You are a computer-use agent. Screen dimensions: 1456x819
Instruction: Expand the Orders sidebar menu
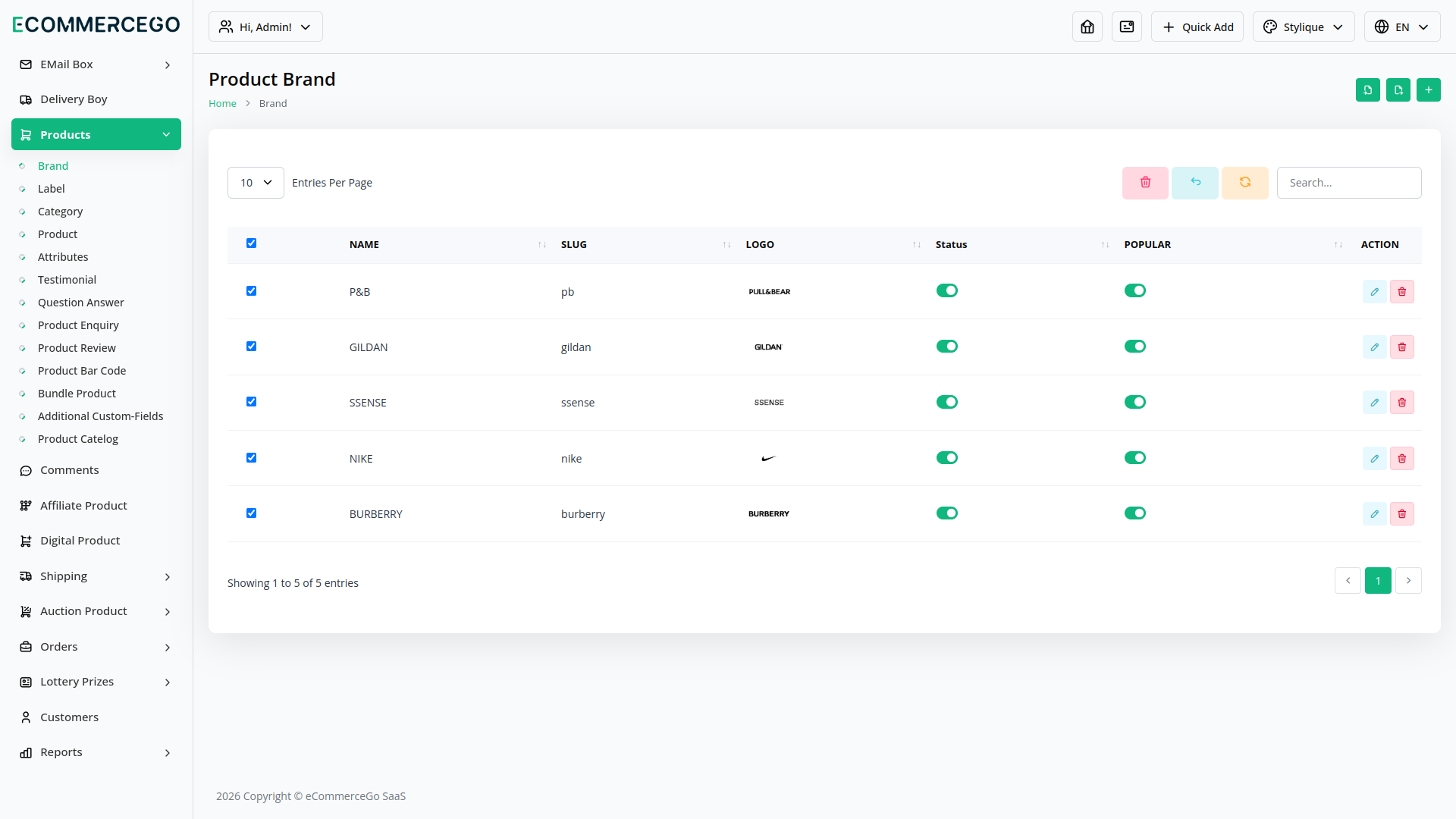click(96, 647)
